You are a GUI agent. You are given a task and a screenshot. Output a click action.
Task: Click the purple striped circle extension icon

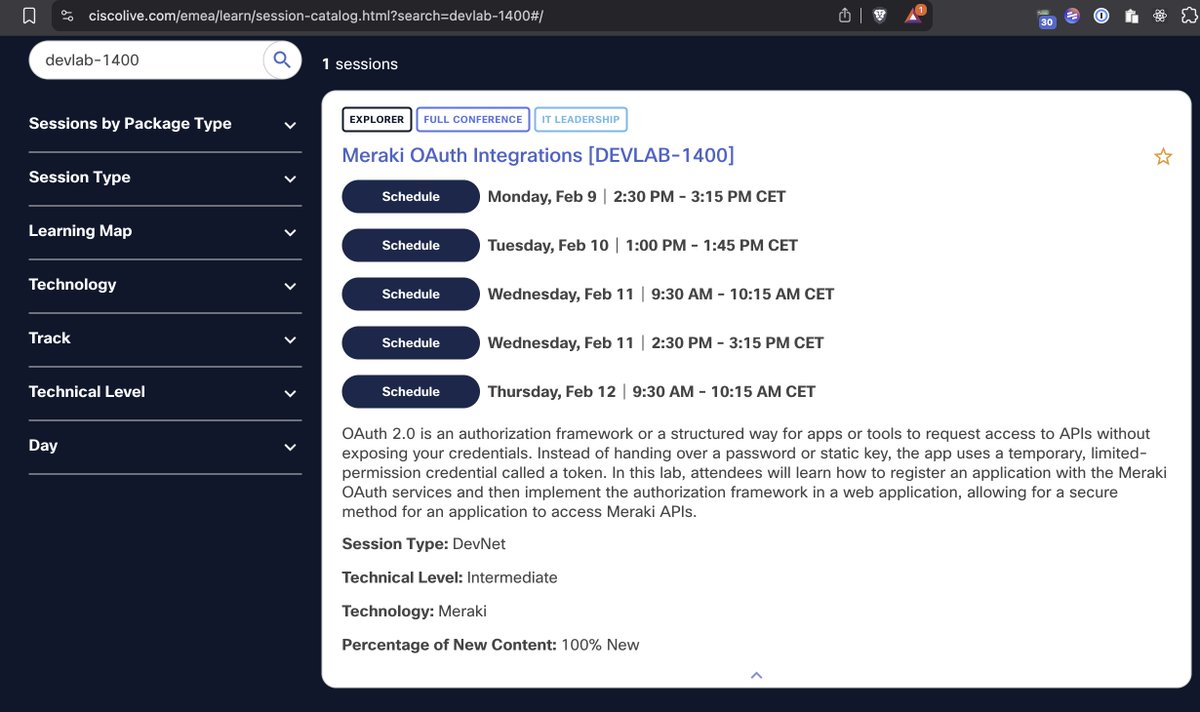pyautogui.click(x=1072, y=15)
